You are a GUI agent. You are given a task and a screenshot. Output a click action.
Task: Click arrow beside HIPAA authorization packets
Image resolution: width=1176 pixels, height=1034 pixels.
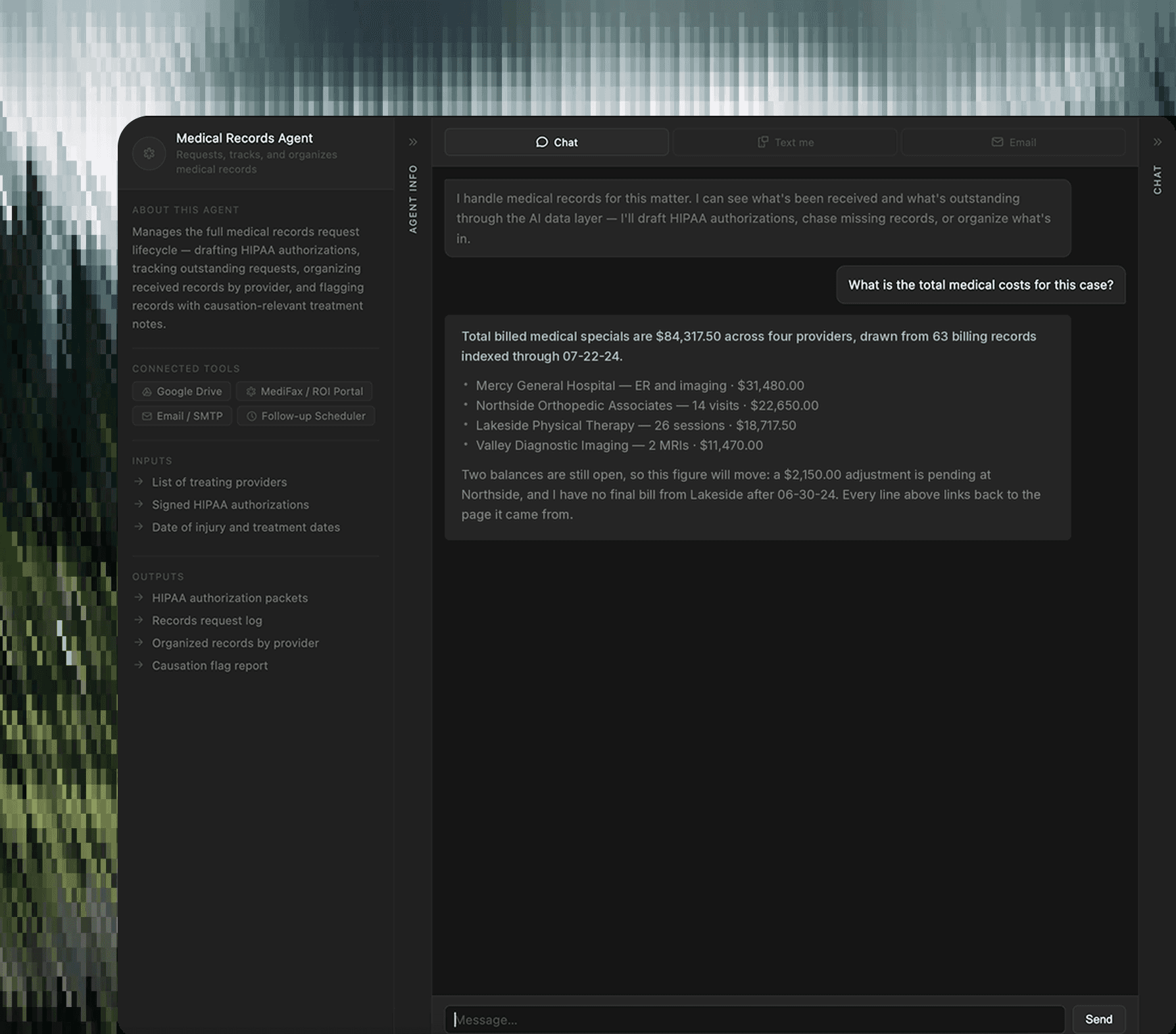(x=139, y=597)
